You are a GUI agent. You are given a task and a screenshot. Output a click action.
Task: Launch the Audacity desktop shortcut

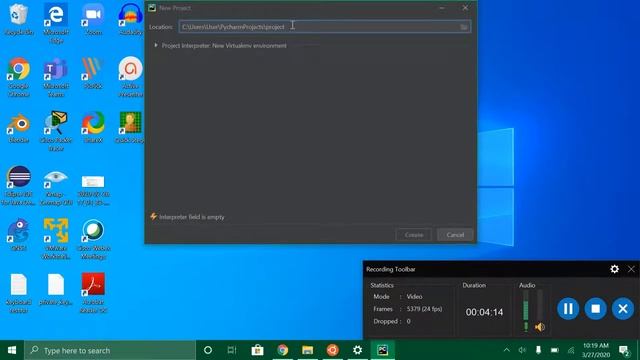coord(131,19)
